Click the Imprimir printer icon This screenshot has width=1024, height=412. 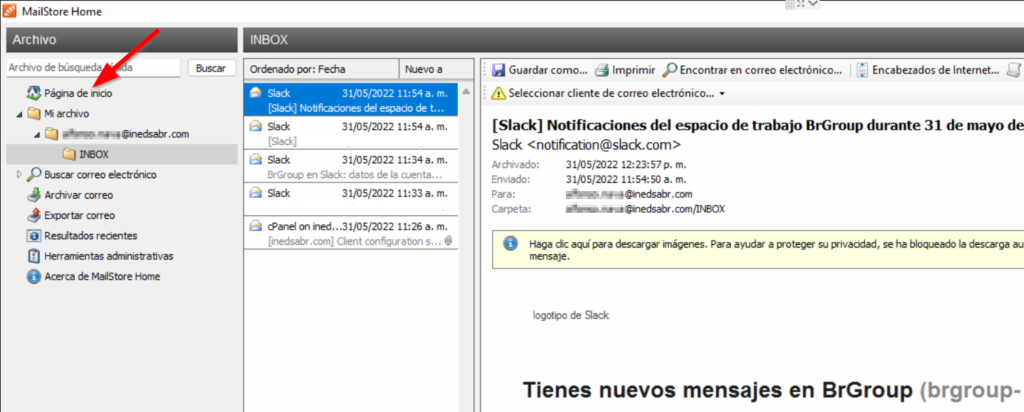[x=602, y=70]
